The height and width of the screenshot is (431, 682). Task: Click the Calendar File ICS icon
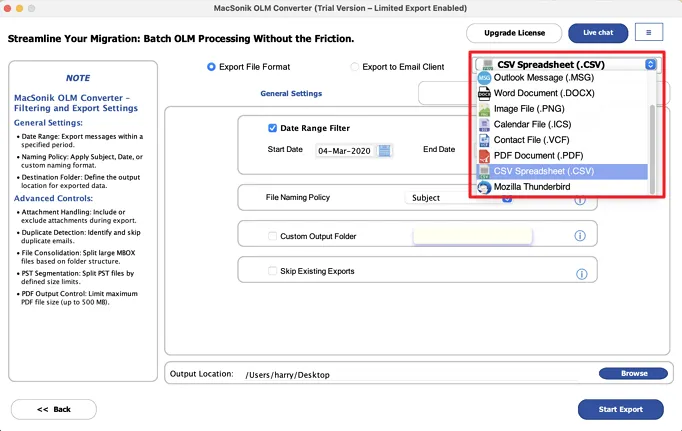coord(484,124)
